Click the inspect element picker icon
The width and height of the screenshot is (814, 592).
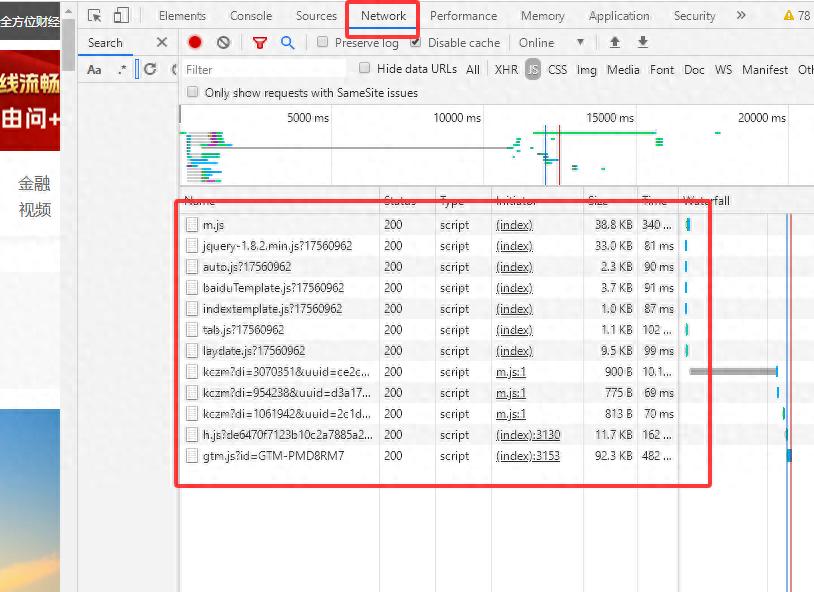(95, 16)
